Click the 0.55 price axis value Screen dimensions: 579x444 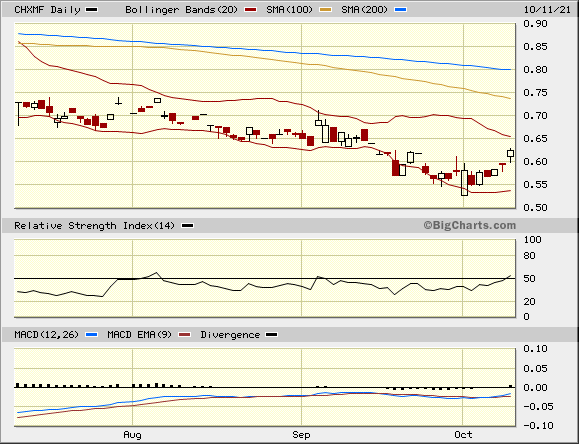(535, 184)
